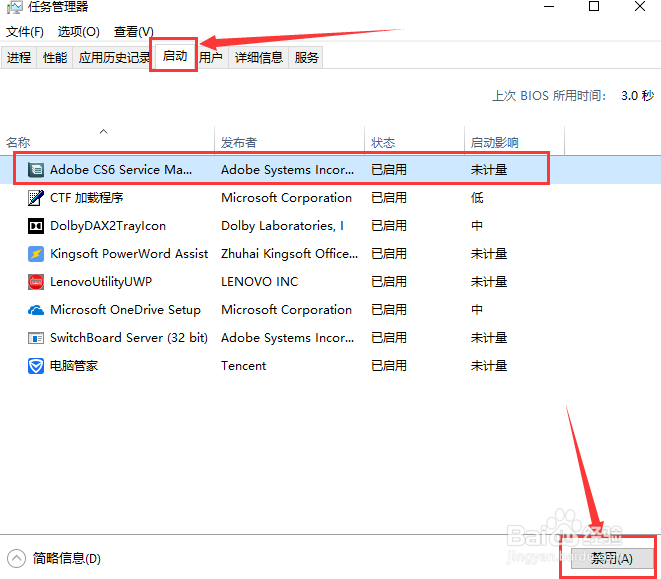Click the Kingsoft PowerWord Assist icon
This screenshot has height=579, width=661.
tap(36, 254)
